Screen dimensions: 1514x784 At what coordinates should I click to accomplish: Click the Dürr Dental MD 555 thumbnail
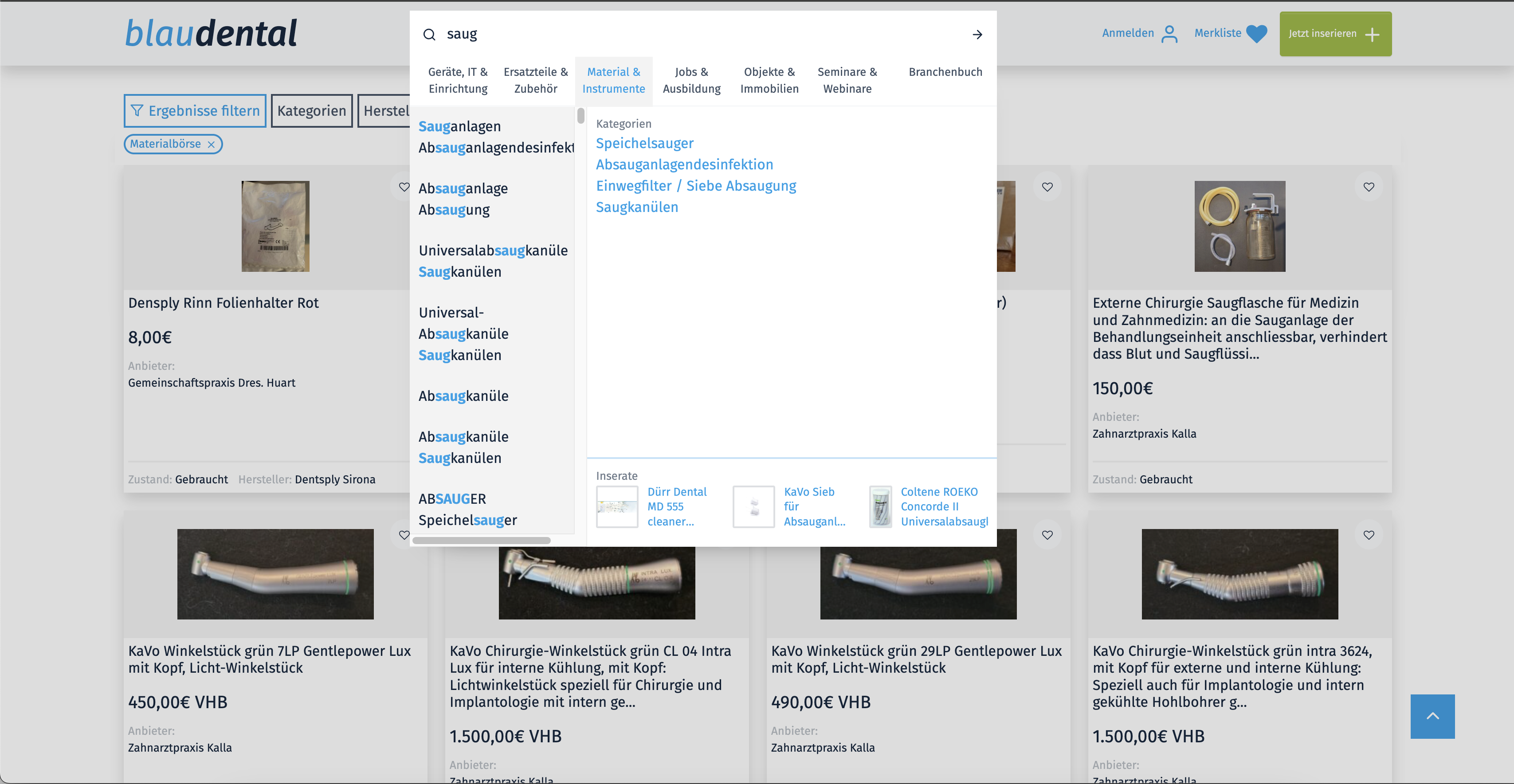click(617, 506)
